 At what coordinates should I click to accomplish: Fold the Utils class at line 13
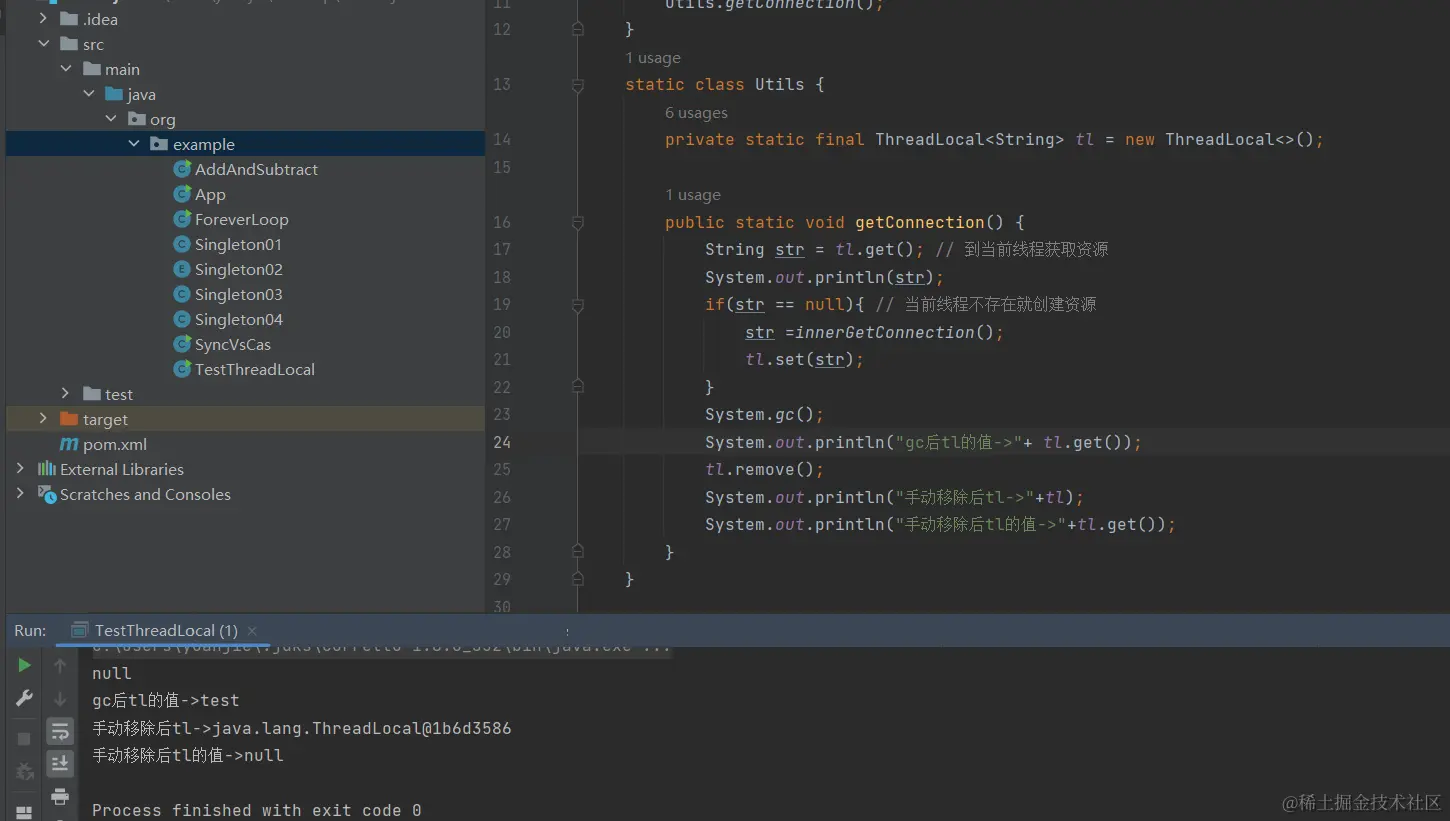coord(577,86)
